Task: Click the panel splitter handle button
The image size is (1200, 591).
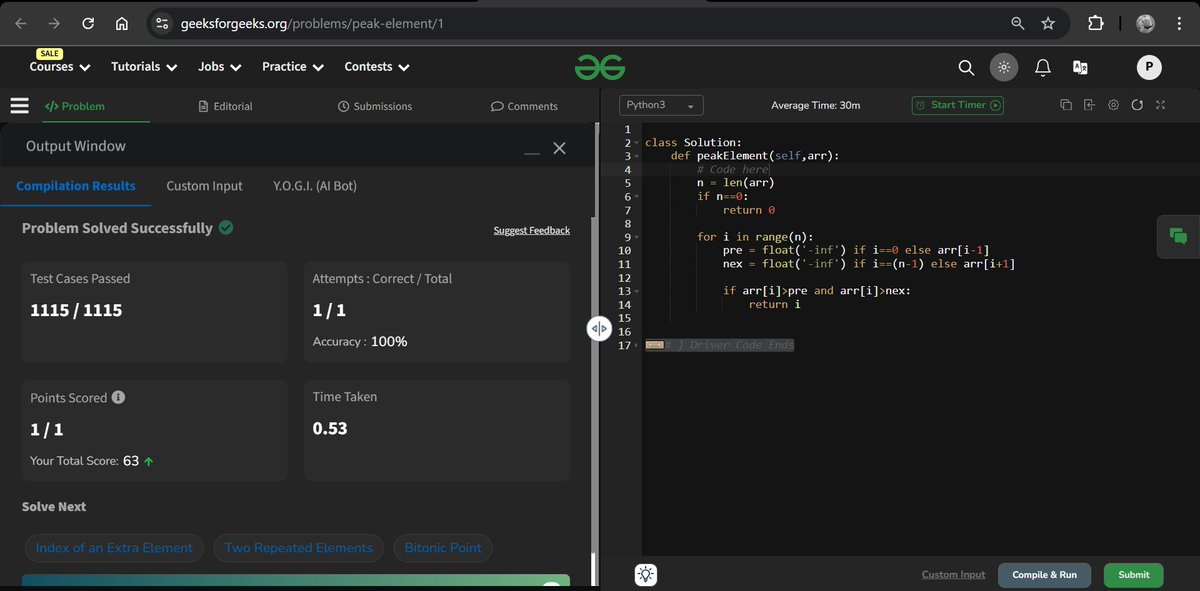Action: (599, 328)
